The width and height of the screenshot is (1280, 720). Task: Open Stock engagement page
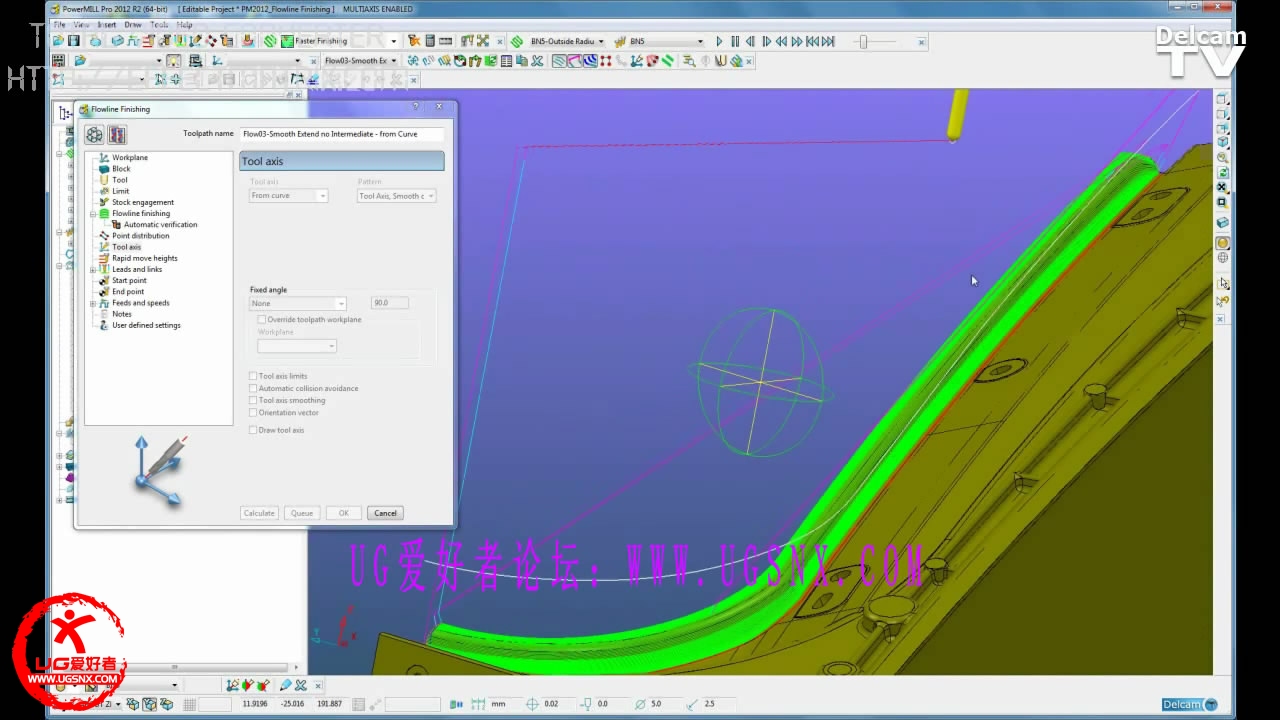coord(143,202)
